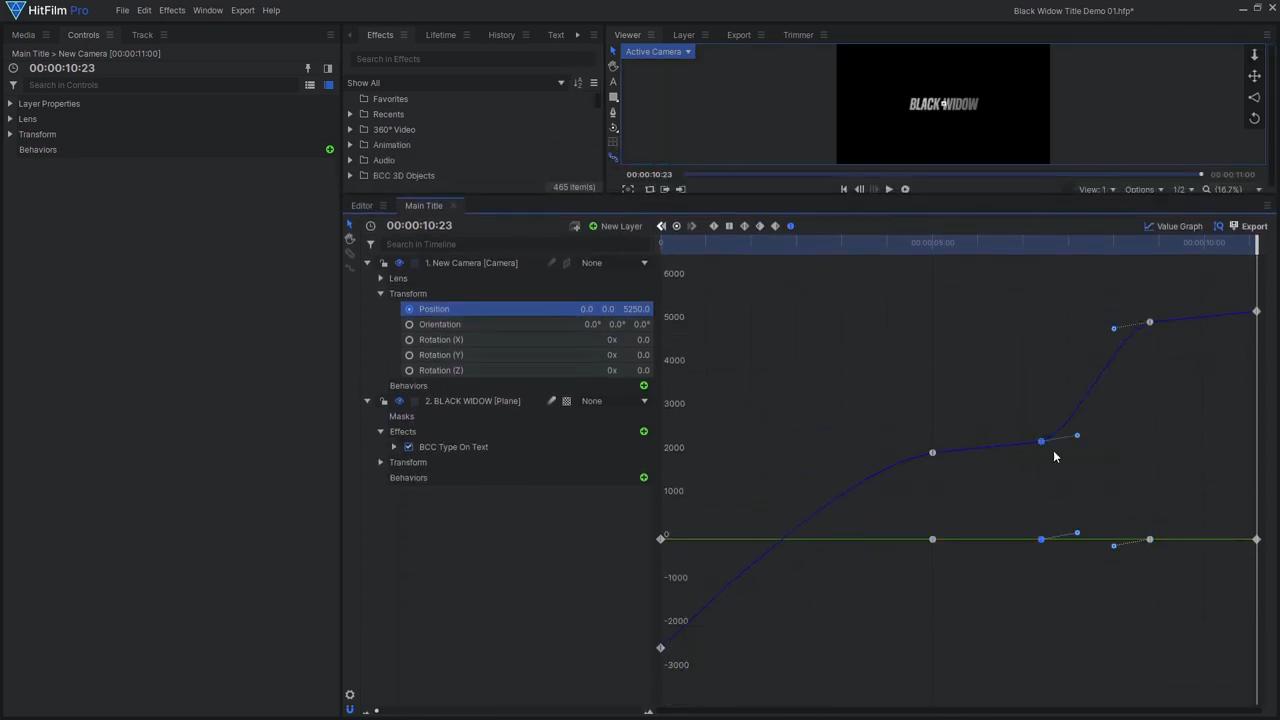
Task: Switch to the Editor timeline tab
Action: click(362, 206)
